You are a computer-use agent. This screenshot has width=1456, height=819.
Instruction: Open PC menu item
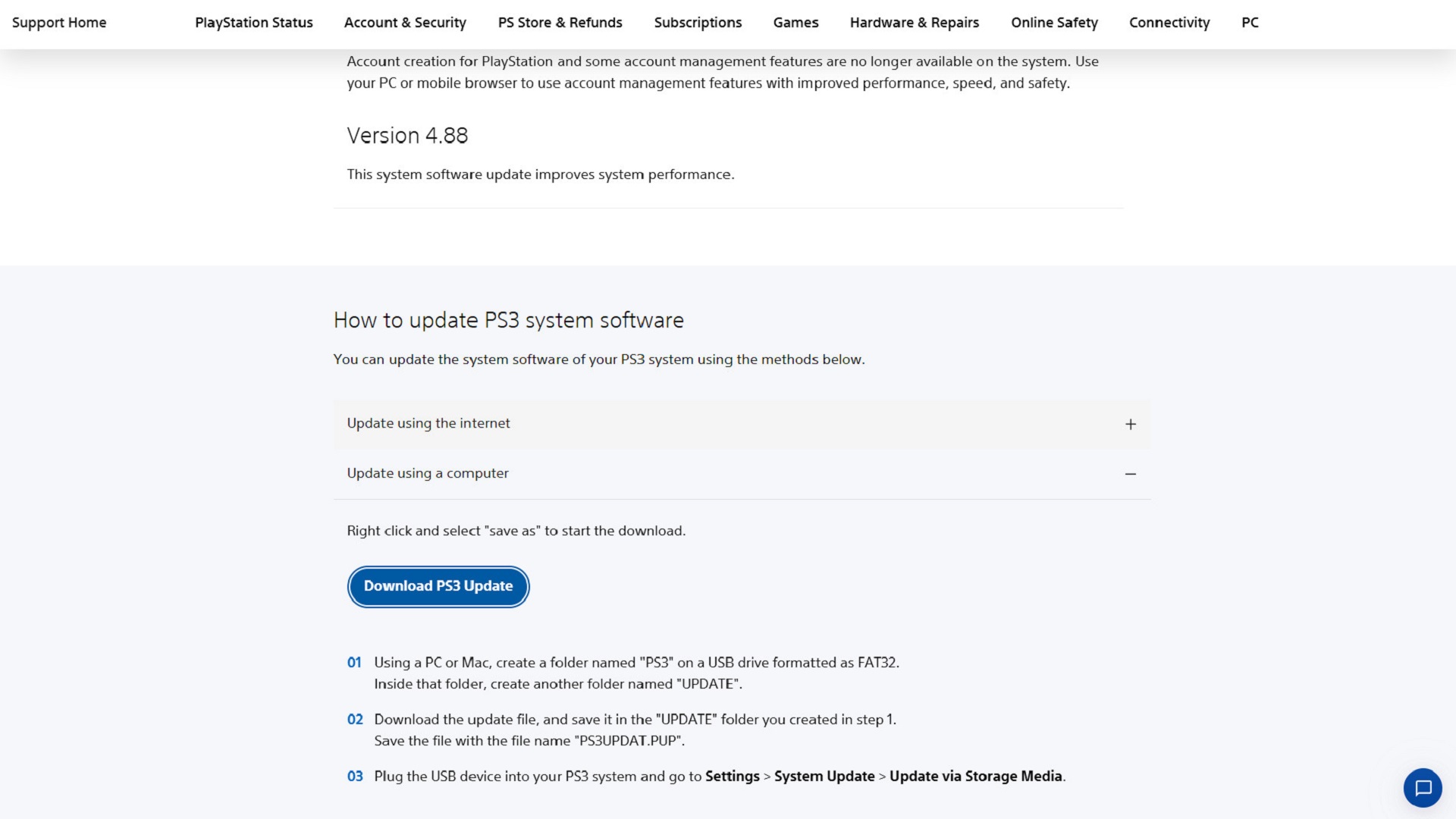(1250, 23)
